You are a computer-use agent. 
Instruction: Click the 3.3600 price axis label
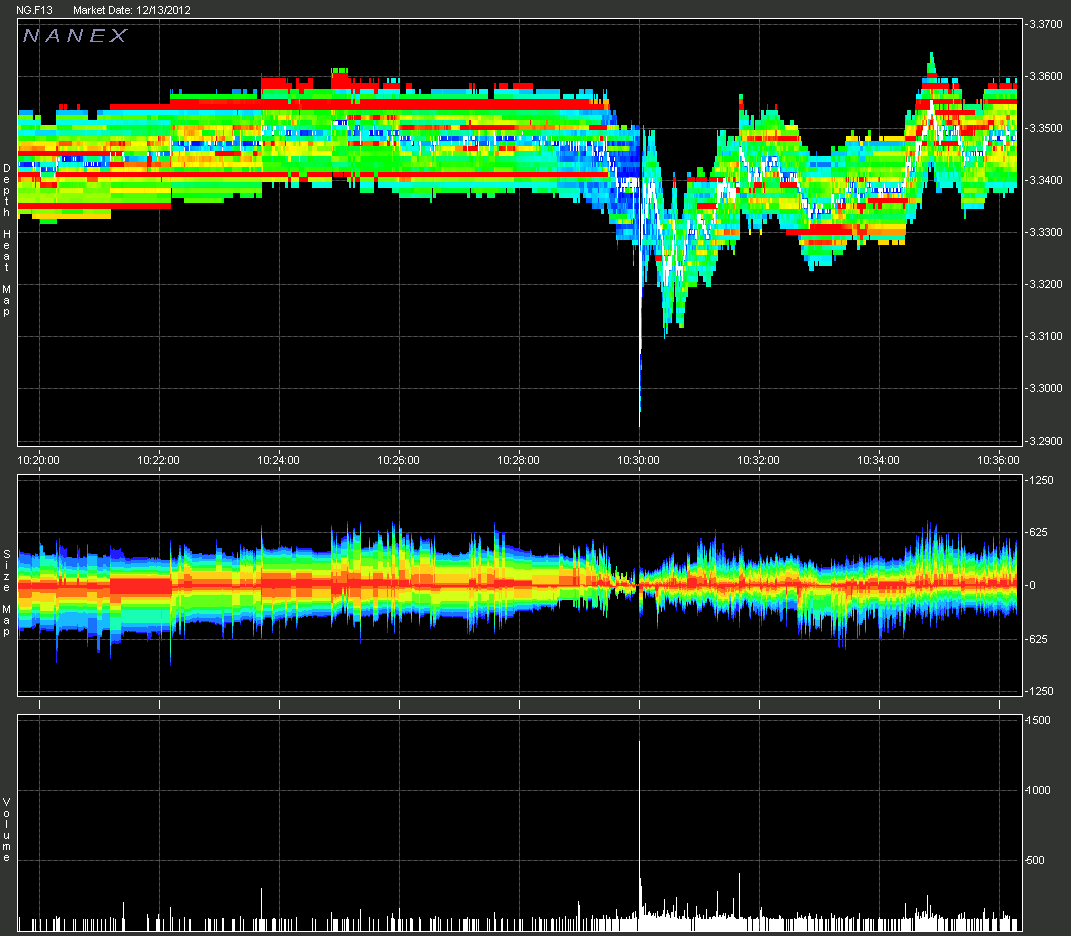[1046, 76]
